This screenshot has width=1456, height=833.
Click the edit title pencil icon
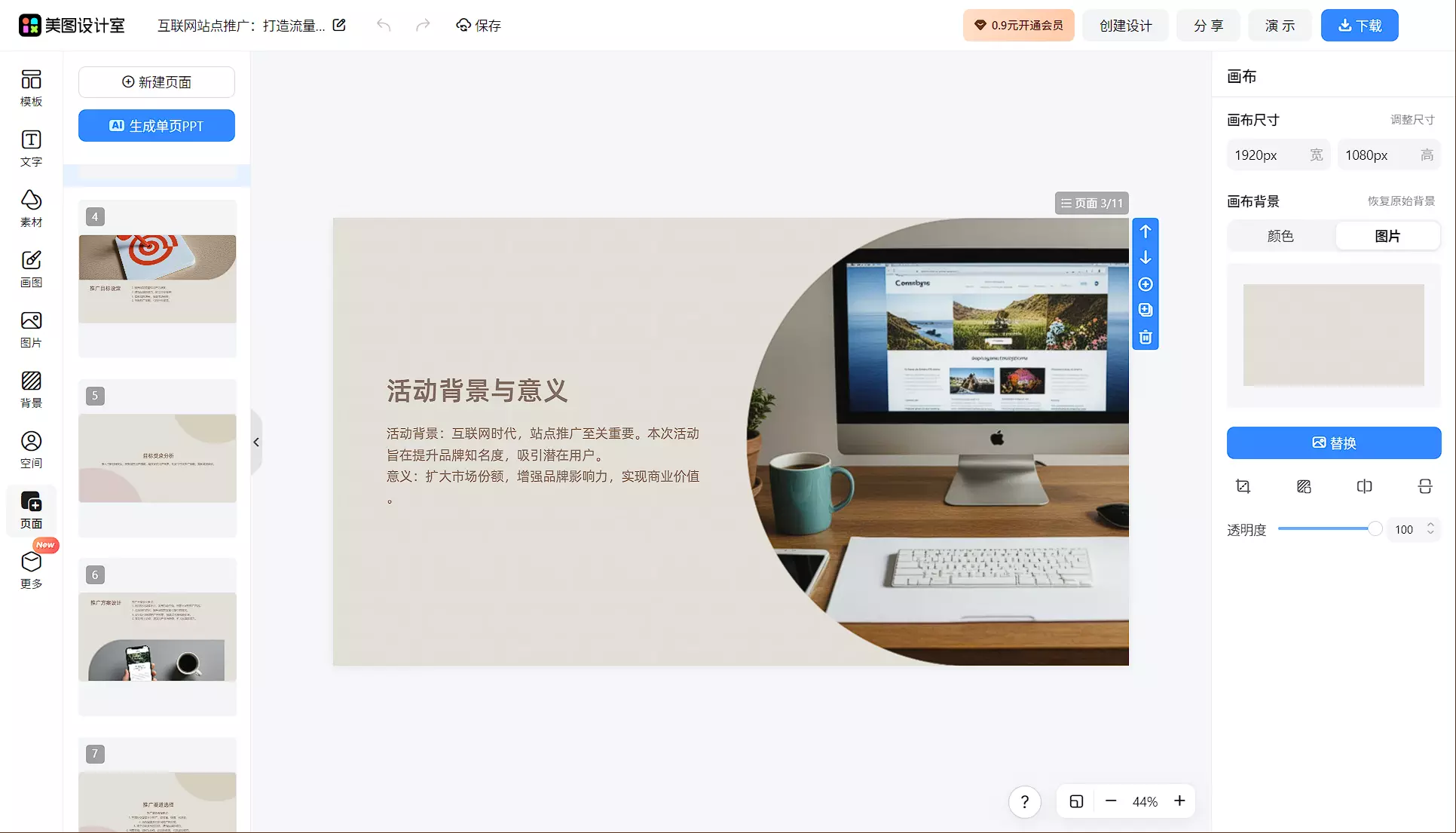tap(339, 26)
